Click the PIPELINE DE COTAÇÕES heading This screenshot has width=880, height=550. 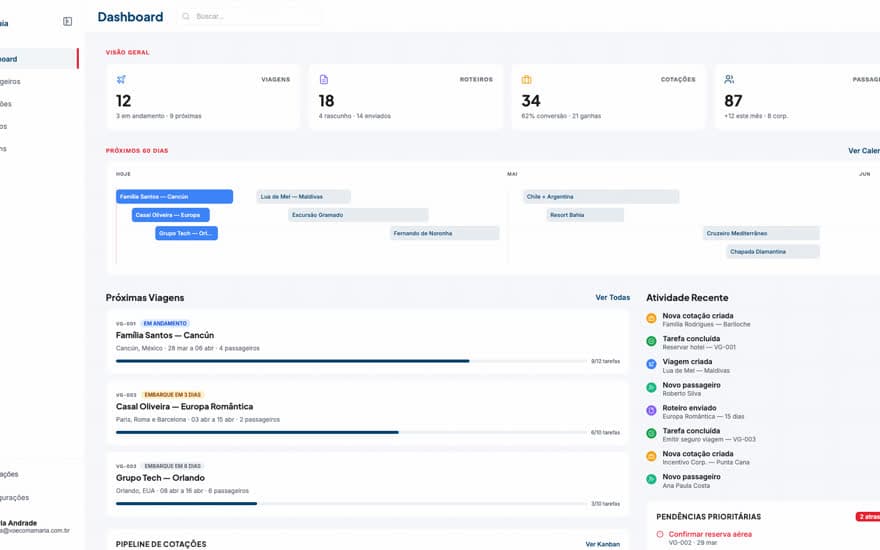[x=161, y=544]
